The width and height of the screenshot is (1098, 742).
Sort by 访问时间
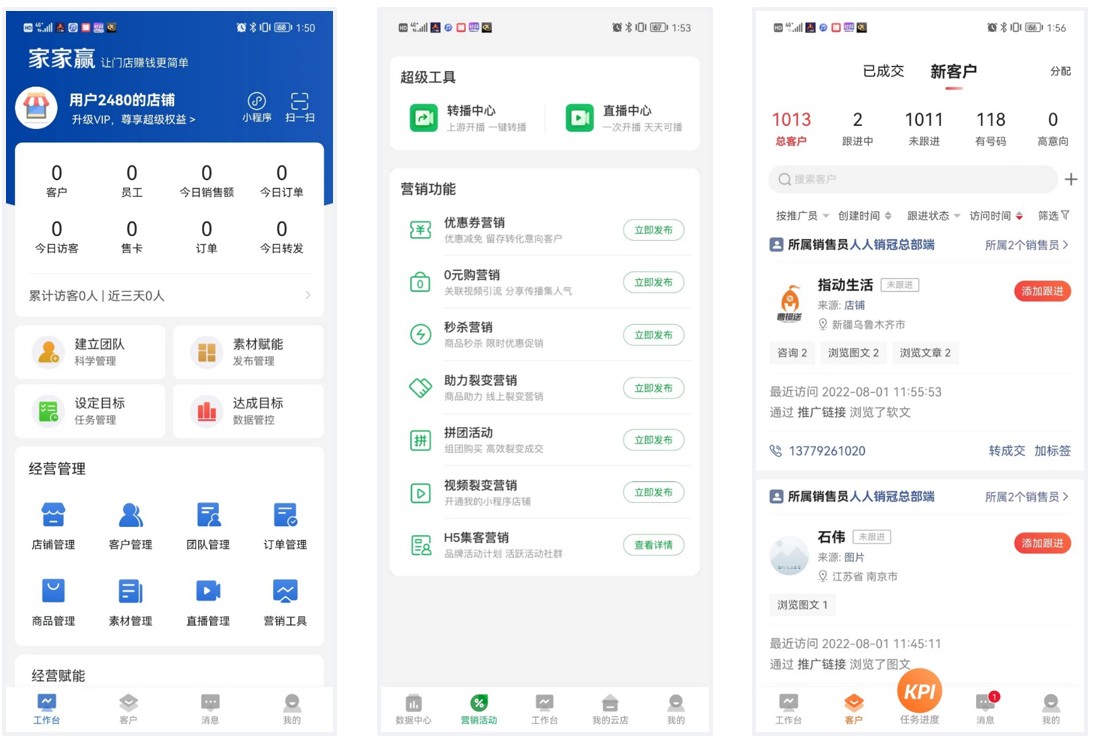[x=996, y=216]
